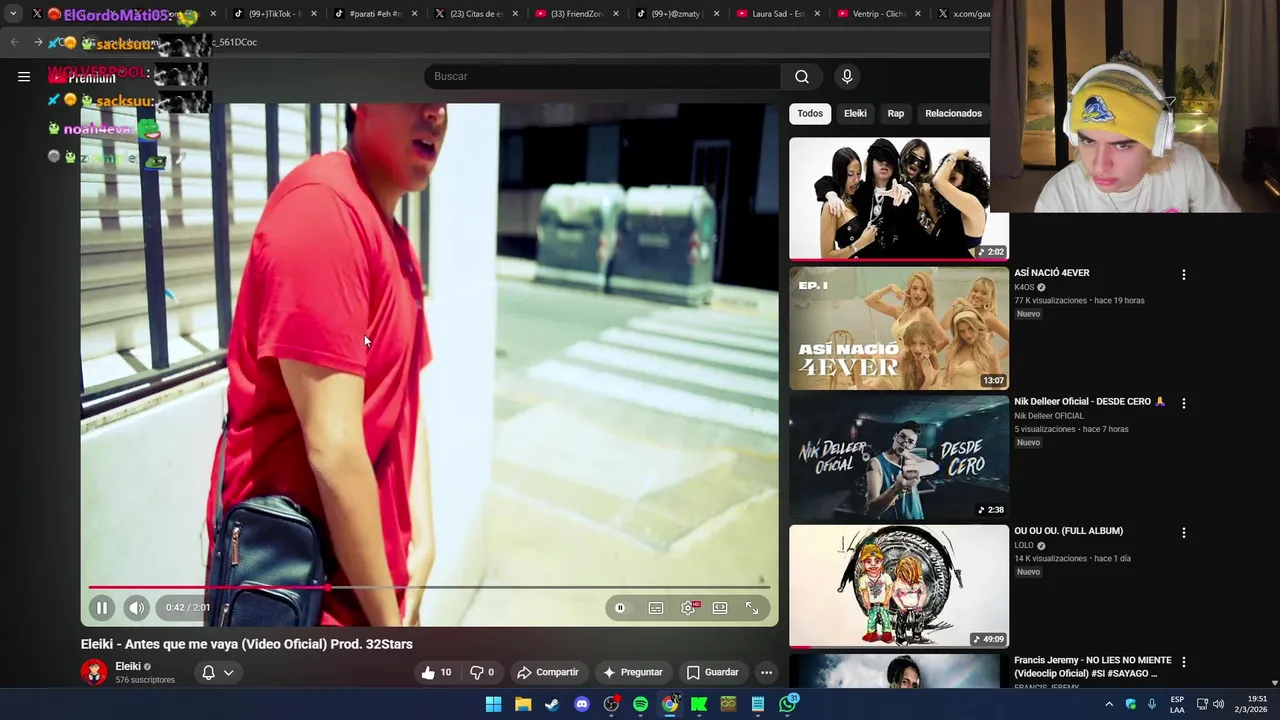The width and height of the screenshot is (1280, 720).
Task: Like the video with thumbs-up button
Action: [x=436, y=672]
